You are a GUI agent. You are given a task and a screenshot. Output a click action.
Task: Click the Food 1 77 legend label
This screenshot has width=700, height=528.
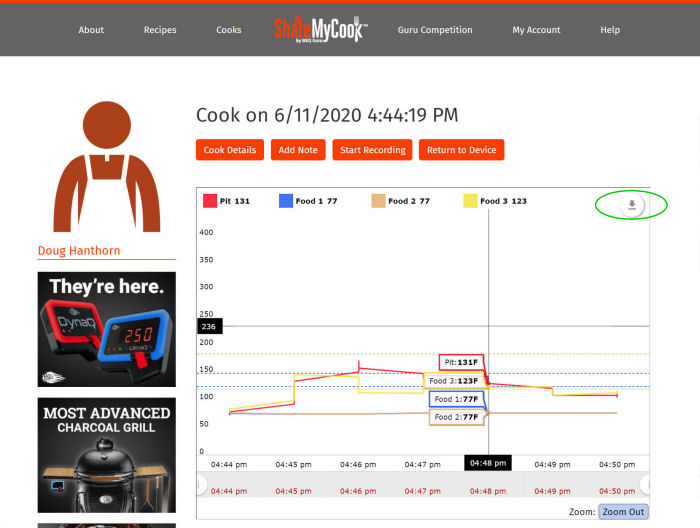click(x=317, y=201)
